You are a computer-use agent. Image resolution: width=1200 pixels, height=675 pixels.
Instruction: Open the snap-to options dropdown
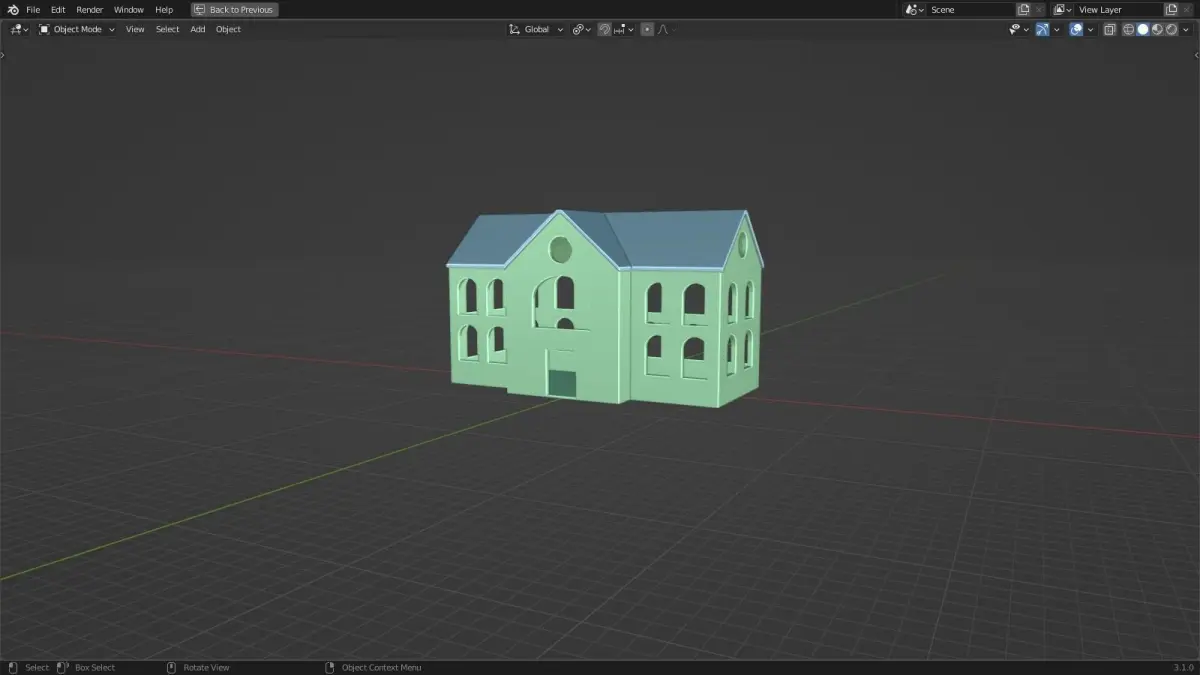coord(624,29)
